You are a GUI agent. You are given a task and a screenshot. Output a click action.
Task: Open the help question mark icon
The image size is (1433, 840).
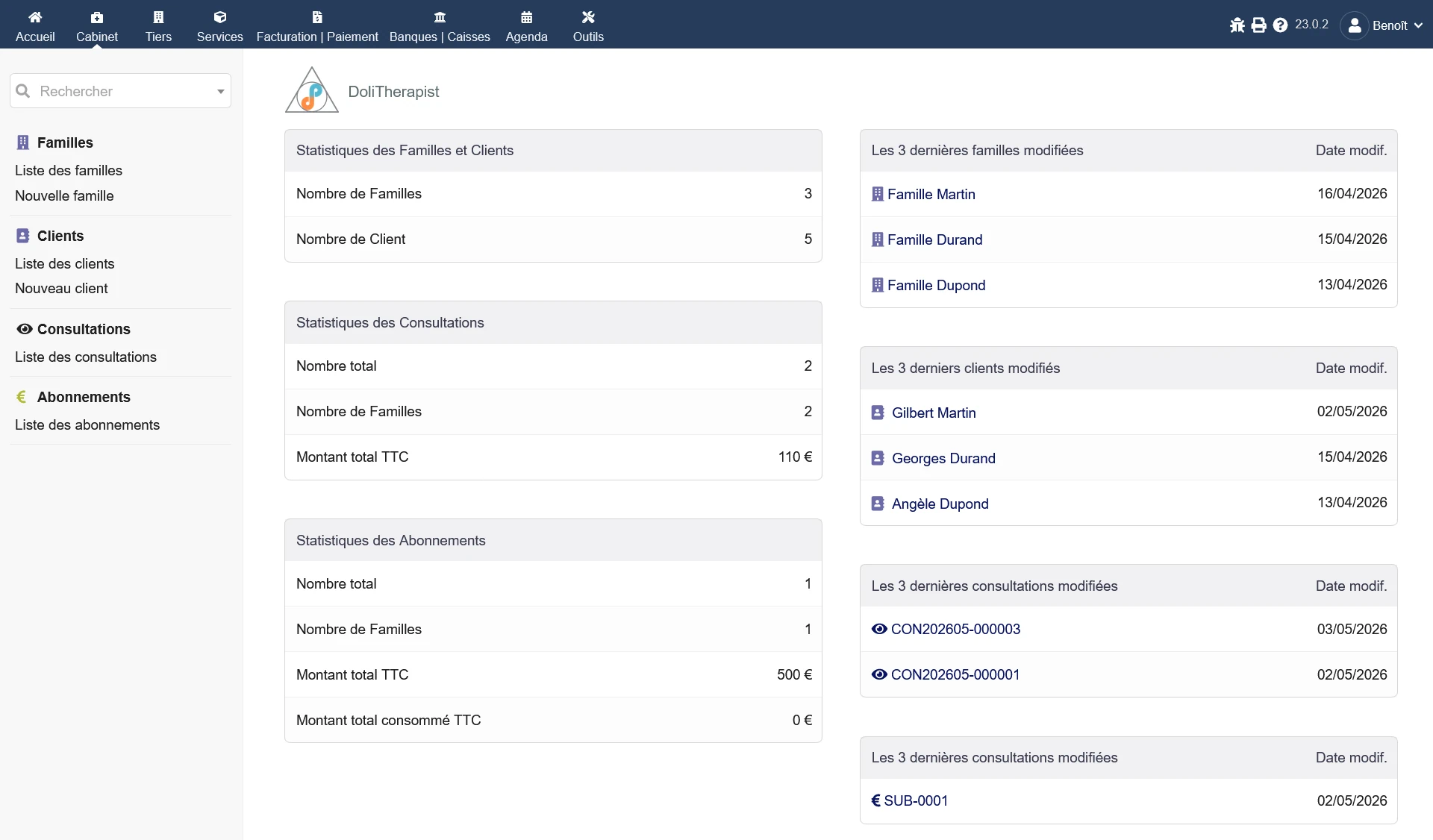pos(1281,25)
